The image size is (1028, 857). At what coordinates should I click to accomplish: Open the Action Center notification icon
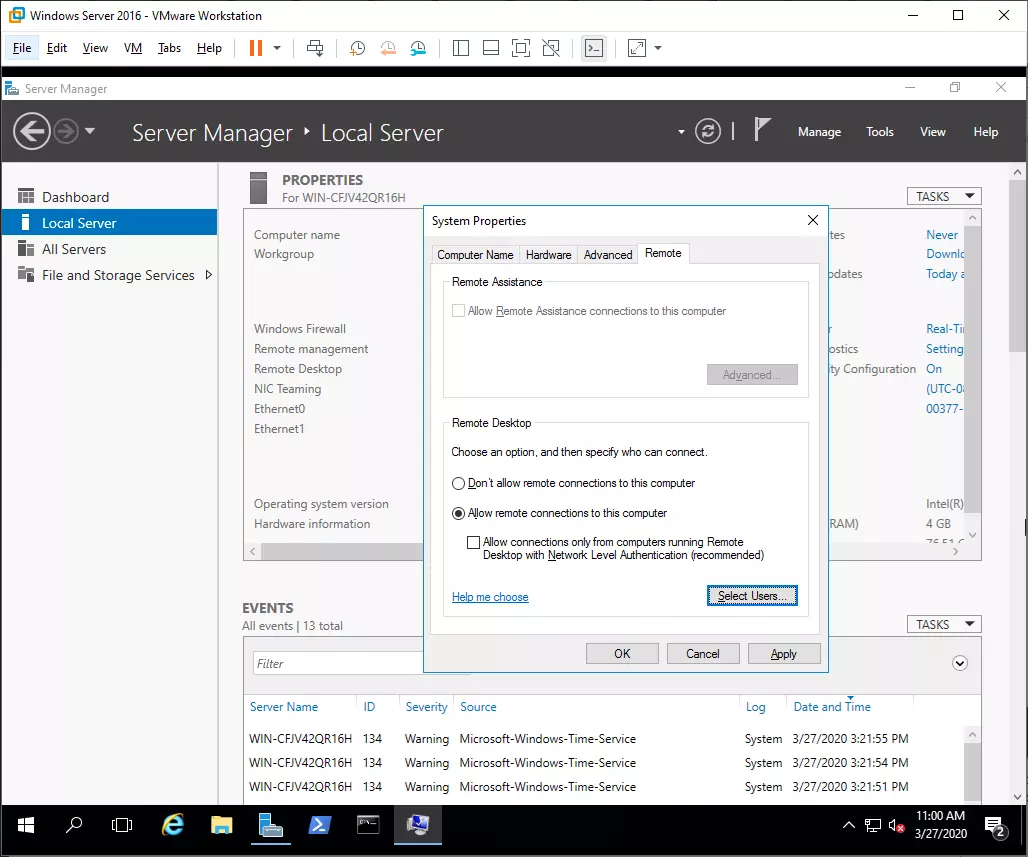996,827
